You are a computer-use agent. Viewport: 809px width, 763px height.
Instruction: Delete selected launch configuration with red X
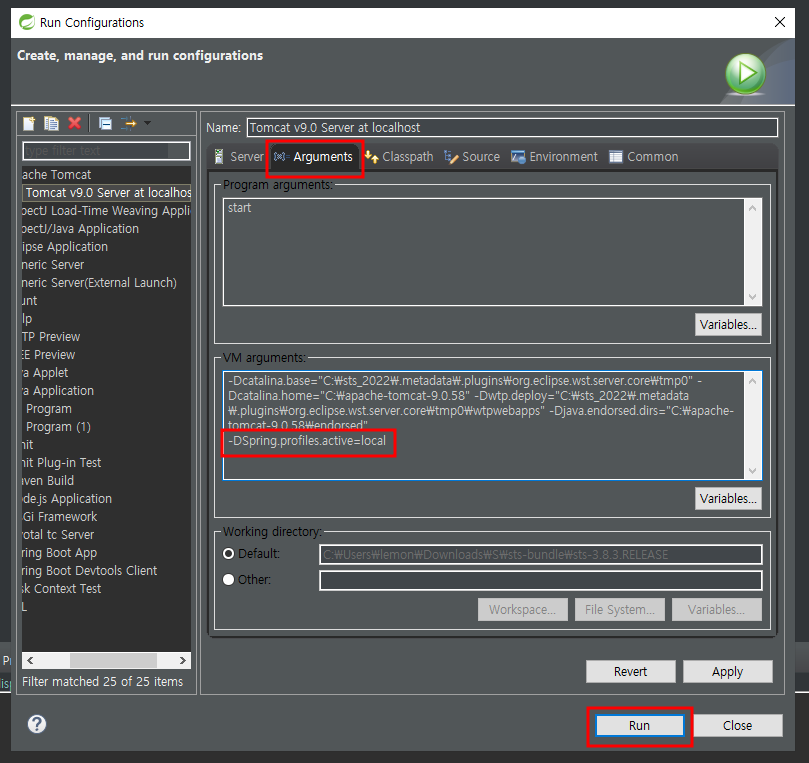click(75, 123)
